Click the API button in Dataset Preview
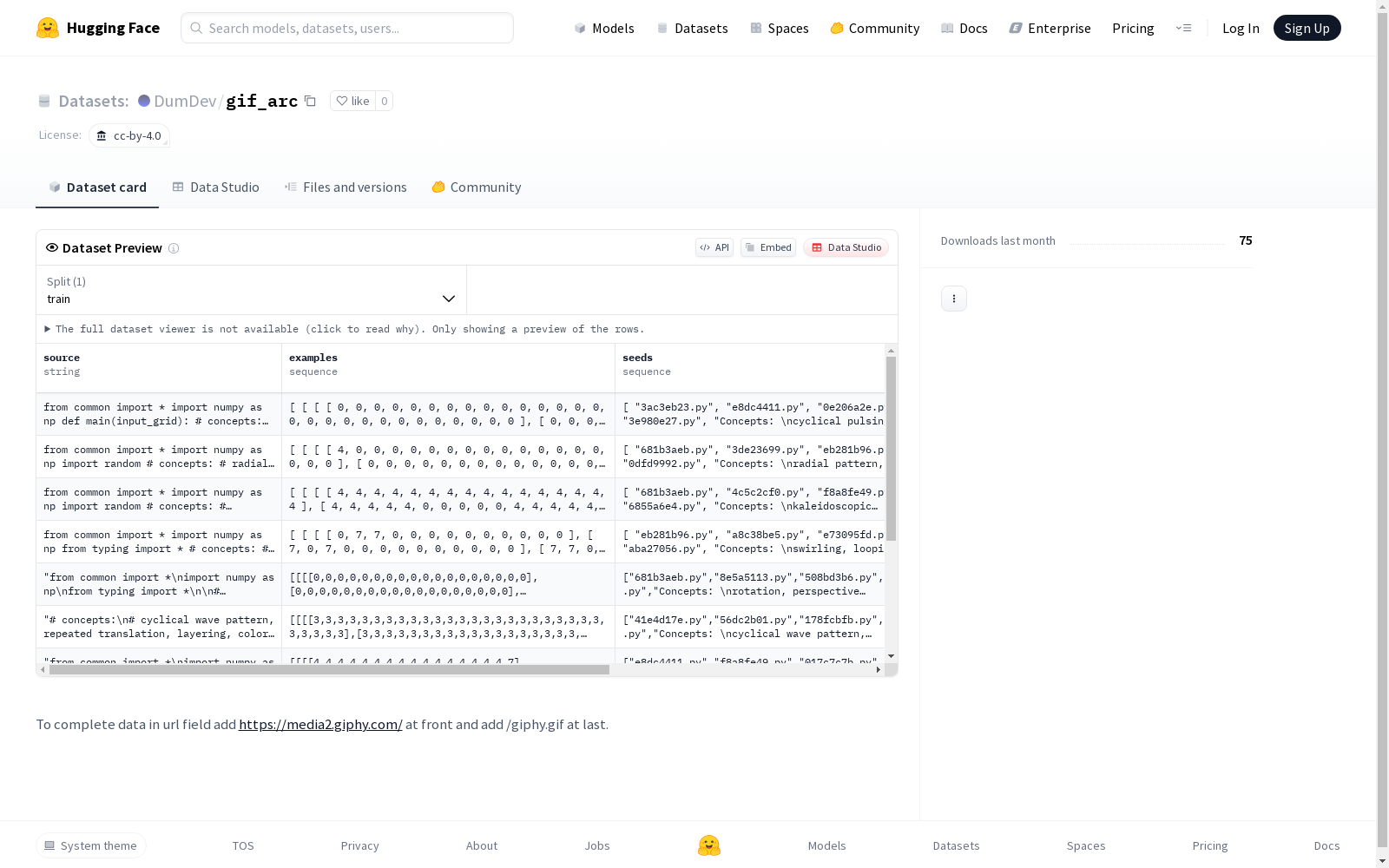This screenshot has height=868, width=1389. 714,247
